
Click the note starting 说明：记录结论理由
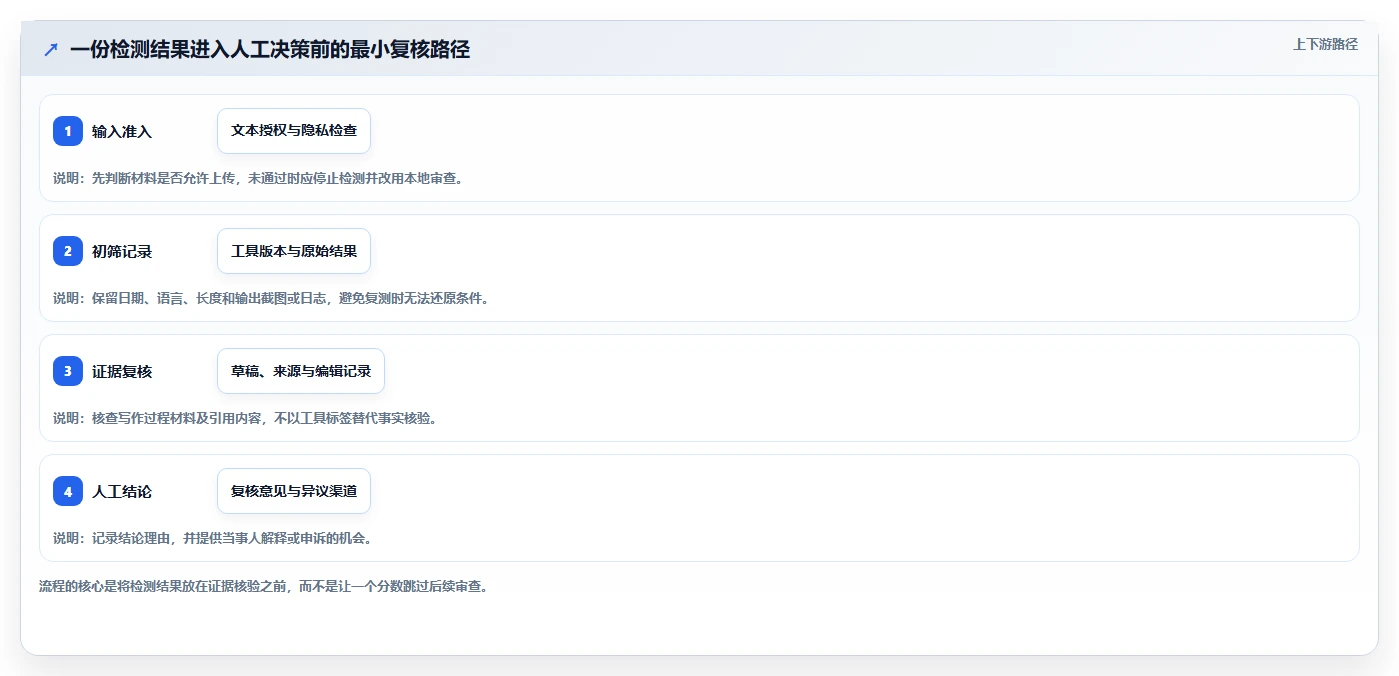coord(214,538)
